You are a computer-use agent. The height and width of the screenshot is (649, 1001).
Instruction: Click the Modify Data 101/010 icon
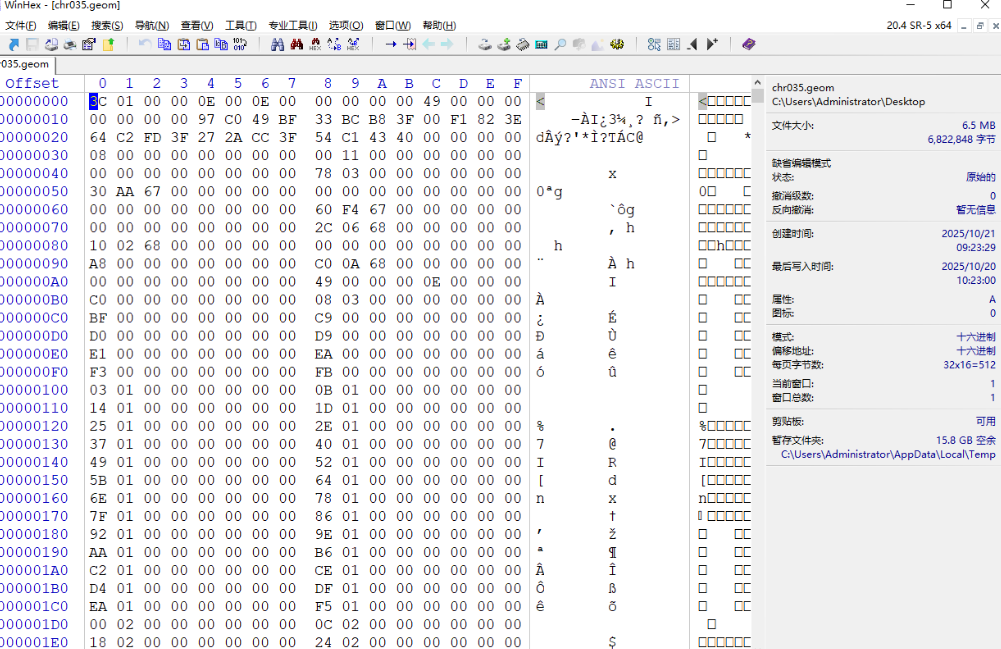pyautogui.click(x=240, y=44)
